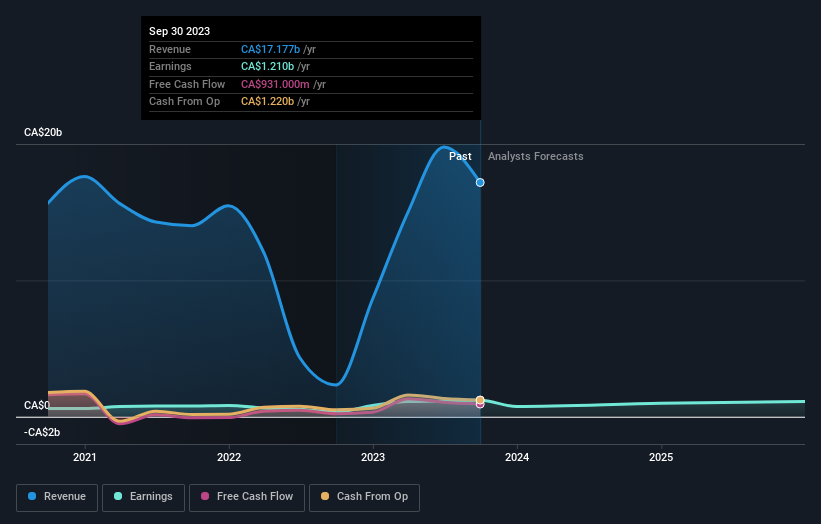Click the blue Revenue data point marker
The image size is (821, 524).
480,182
